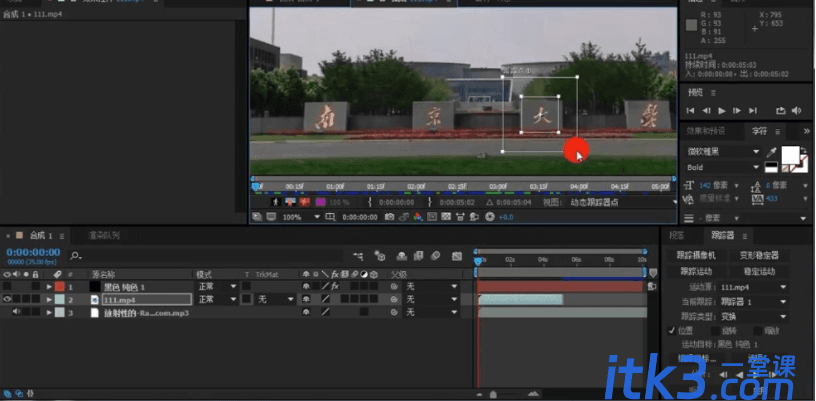816x401 pixels.
Task: Click parent pick whip of layer 1
Action: 394,286
